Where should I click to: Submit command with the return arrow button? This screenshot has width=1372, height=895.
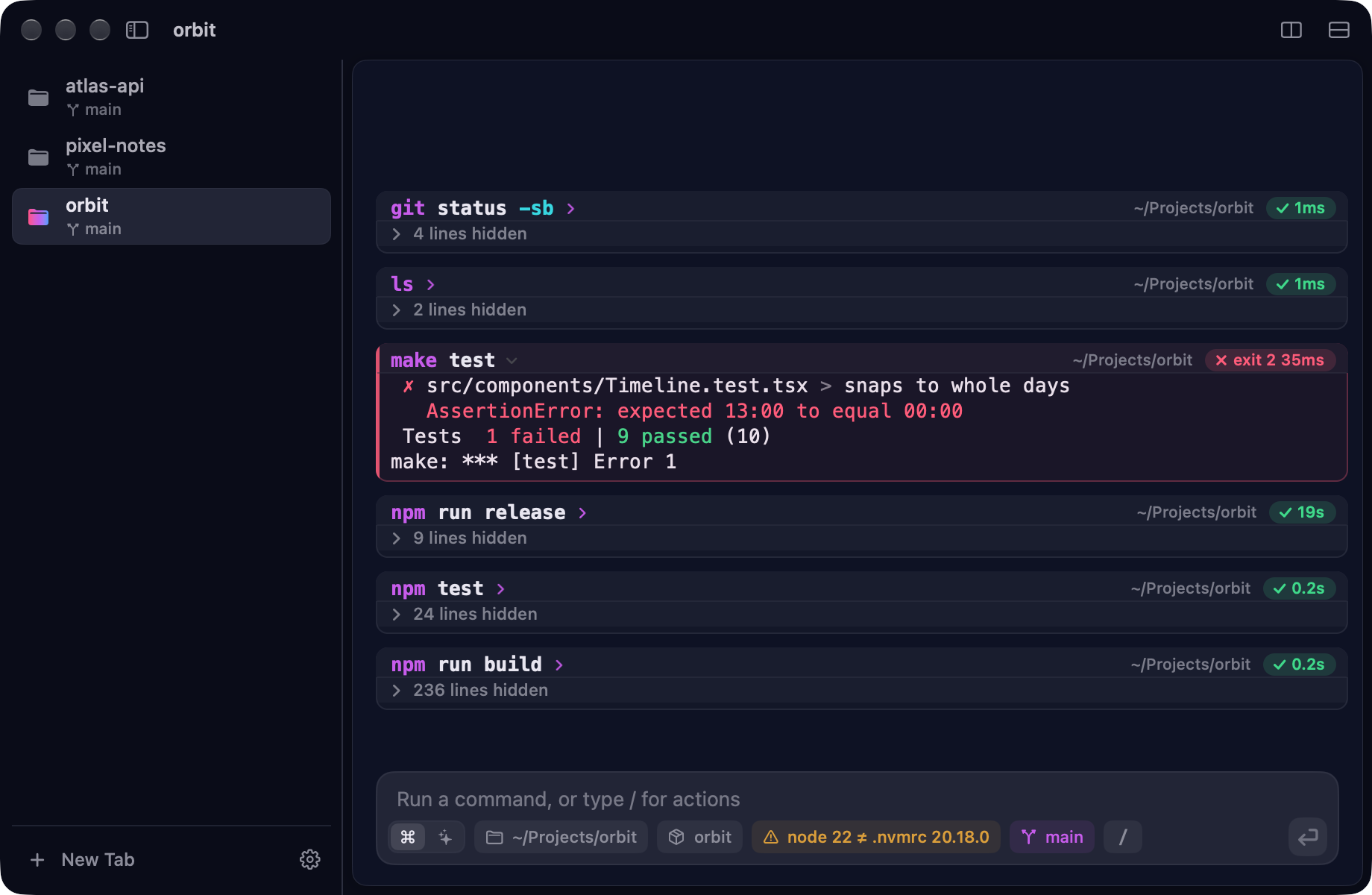[1308, 837]
